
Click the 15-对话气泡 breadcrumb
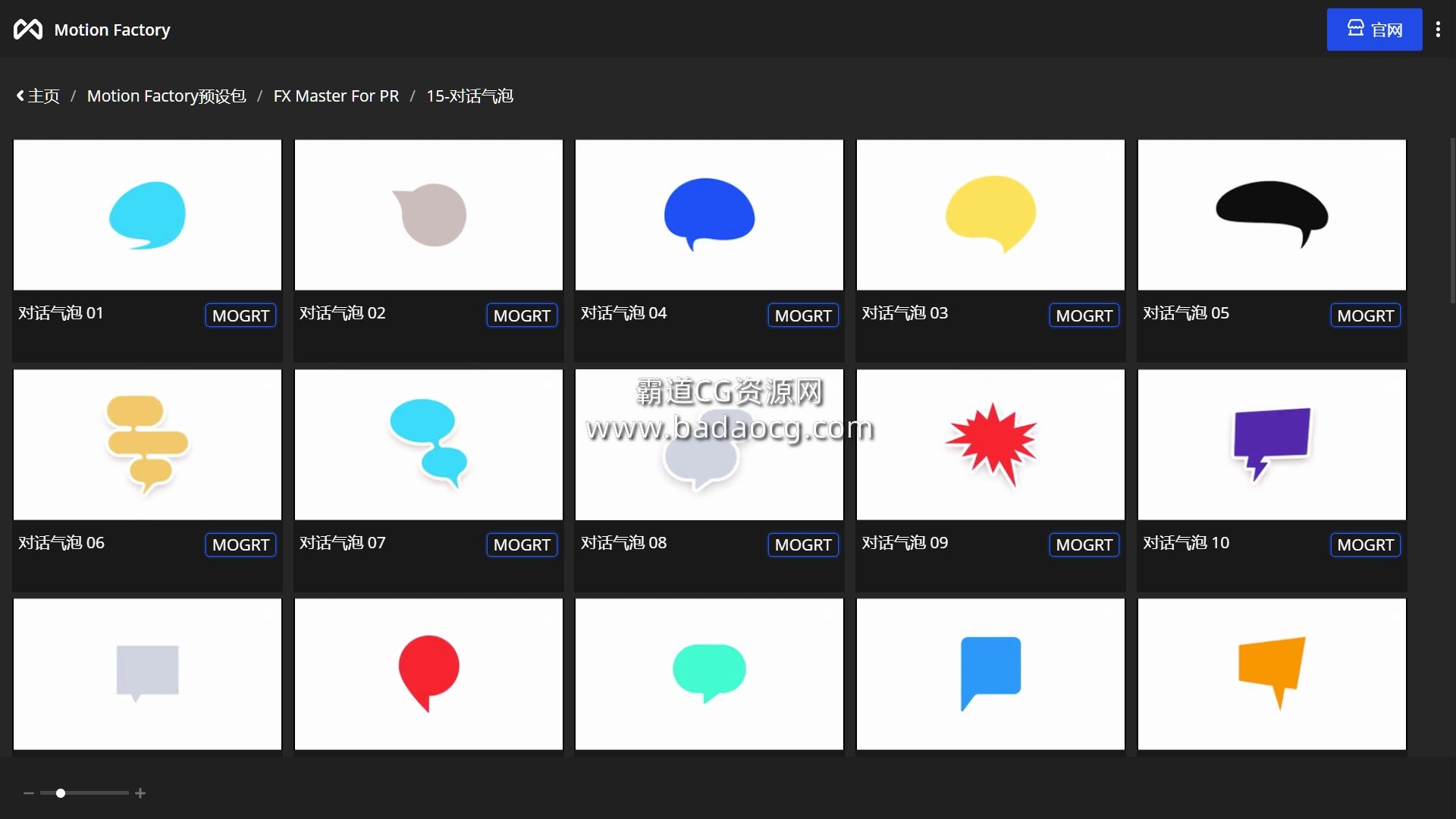(x=469, y=96)
